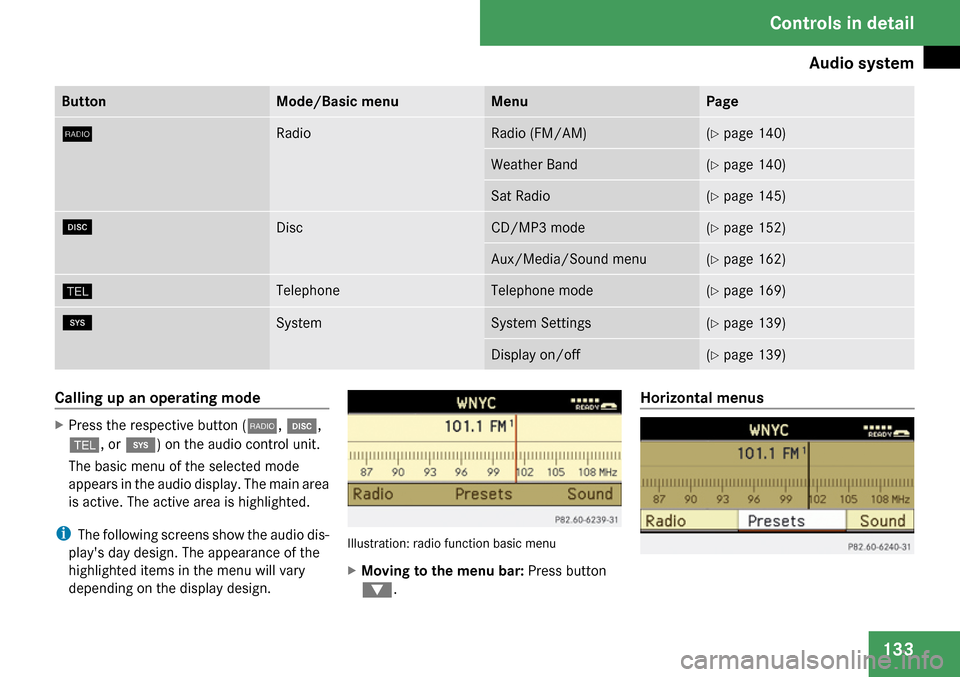Select Presets in basic menu illustration
Viewport: 960px width, 677px height.
(483, 494)
